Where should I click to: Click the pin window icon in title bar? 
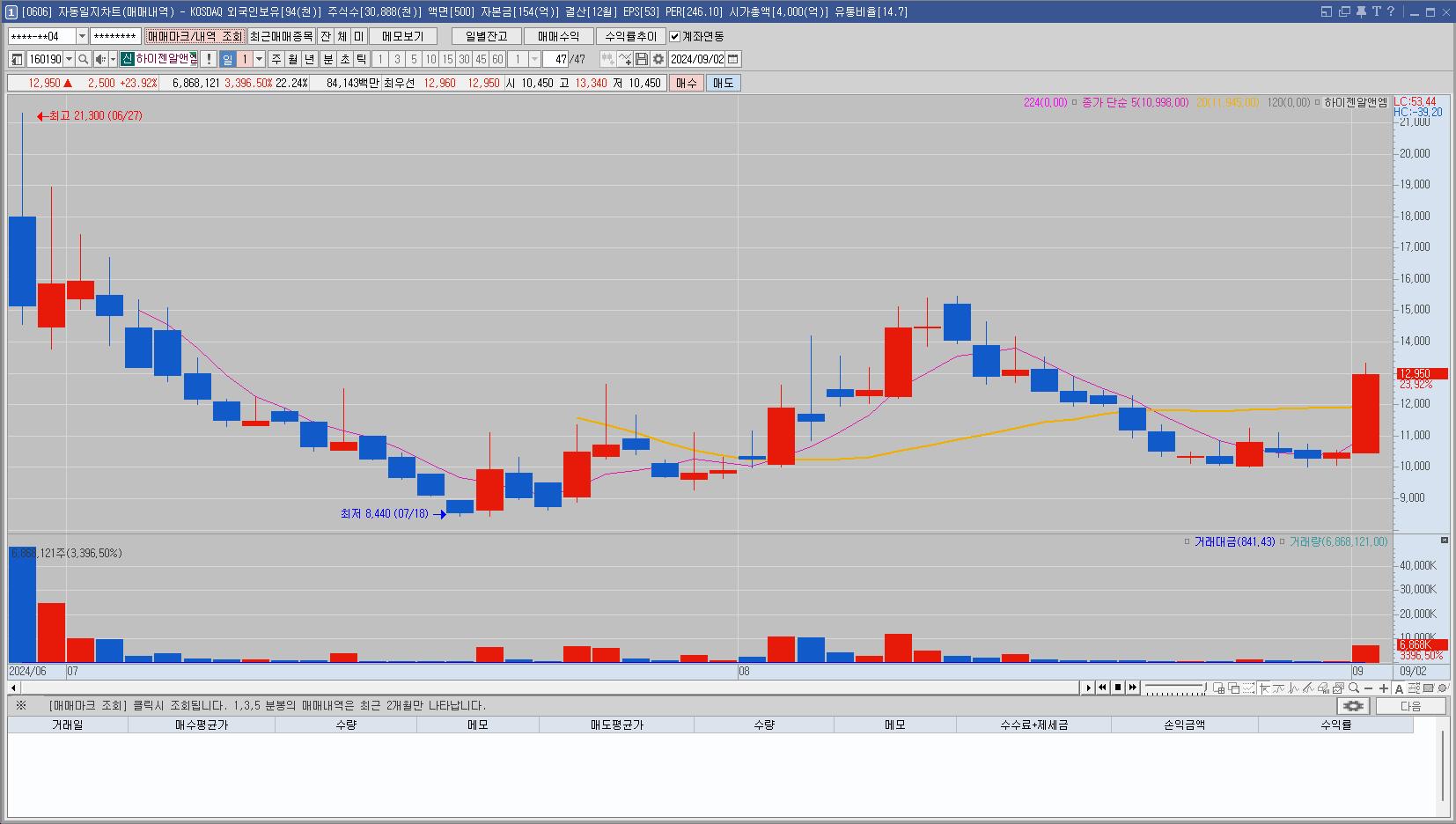tap(1361, 11)
